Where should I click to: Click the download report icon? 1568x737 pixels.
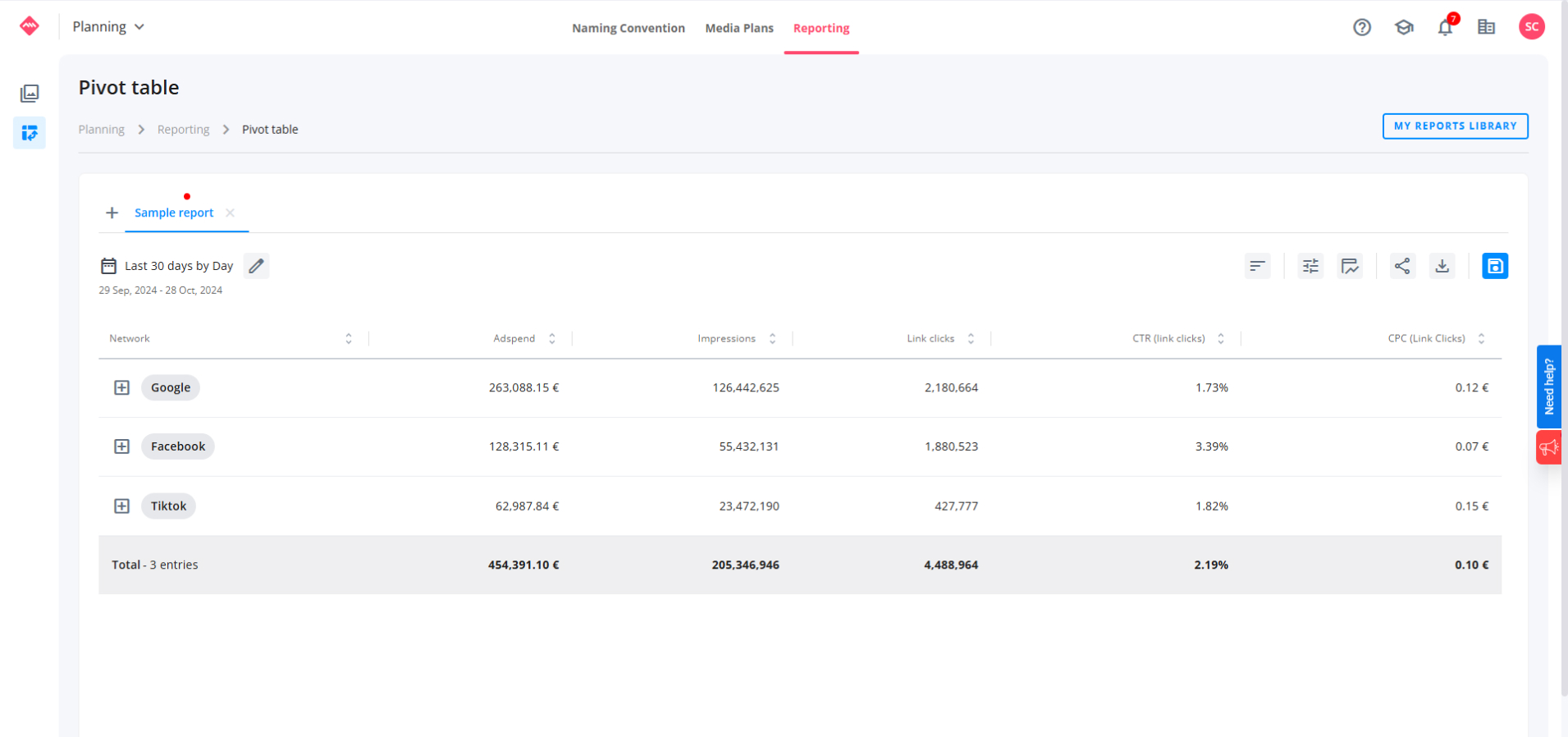tap(1442, 266)
